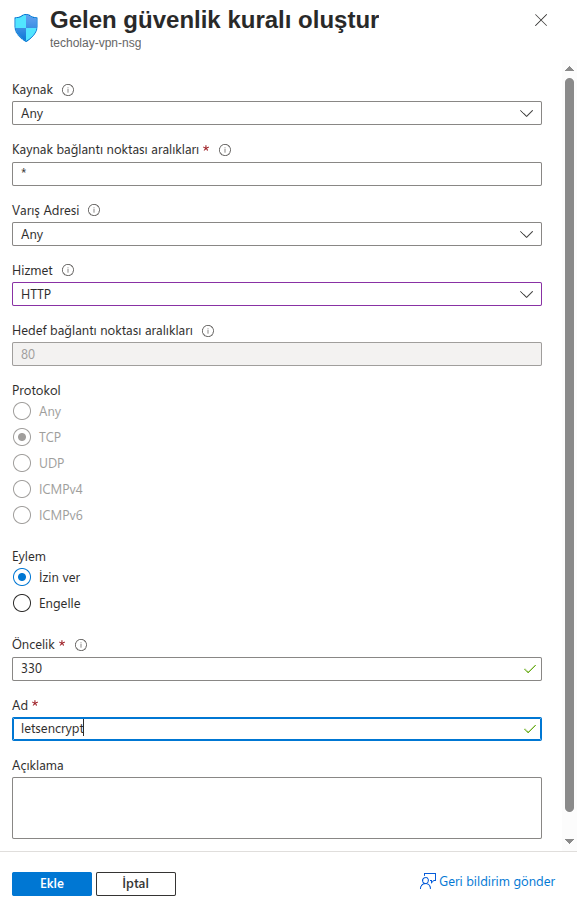The image size is (577, 911).
Task: Click the Ekle button
Action: pyautogui.click(x=52, y=884)
